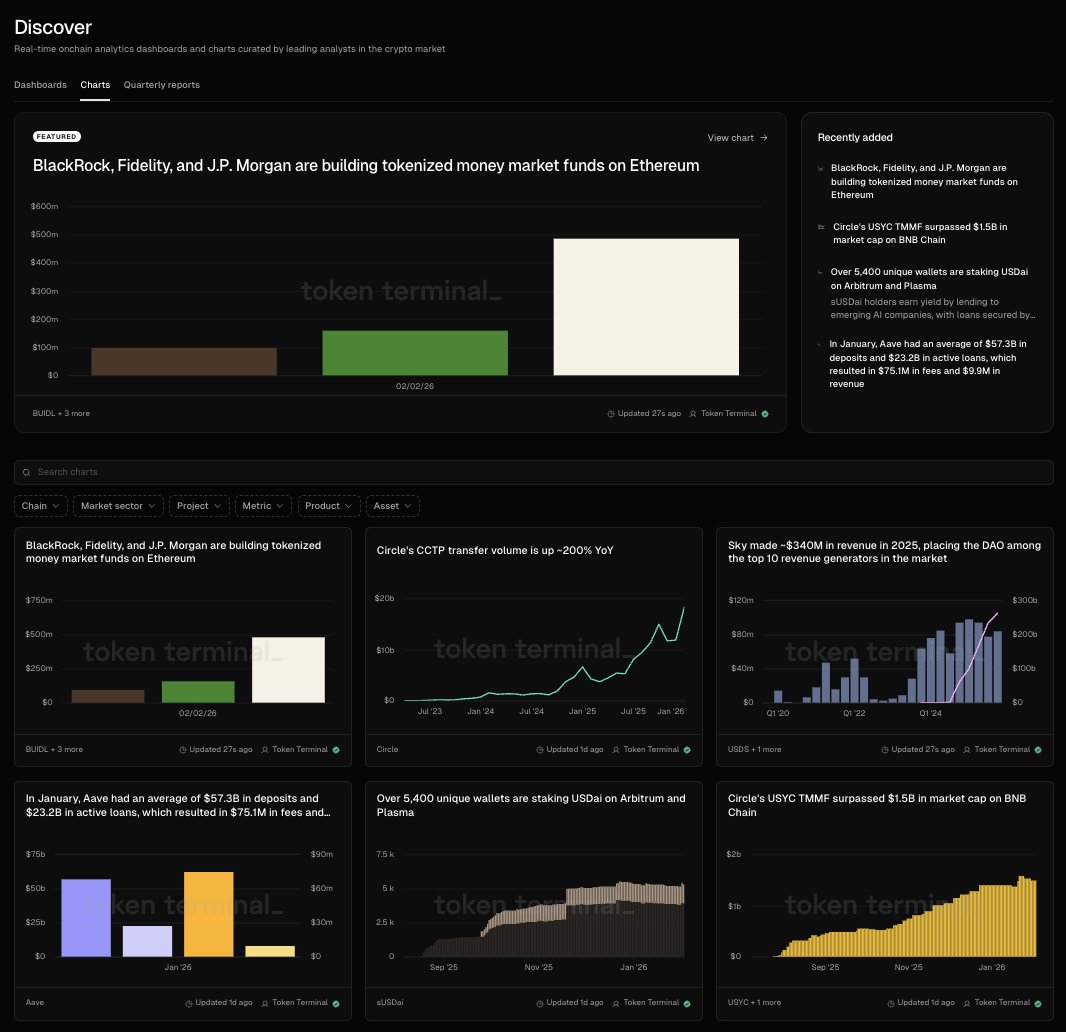Screen dimensions: 1066x1032
Task: Click chart icon beside BlackRock item in Recently added
Action: [x=822, y=169]
